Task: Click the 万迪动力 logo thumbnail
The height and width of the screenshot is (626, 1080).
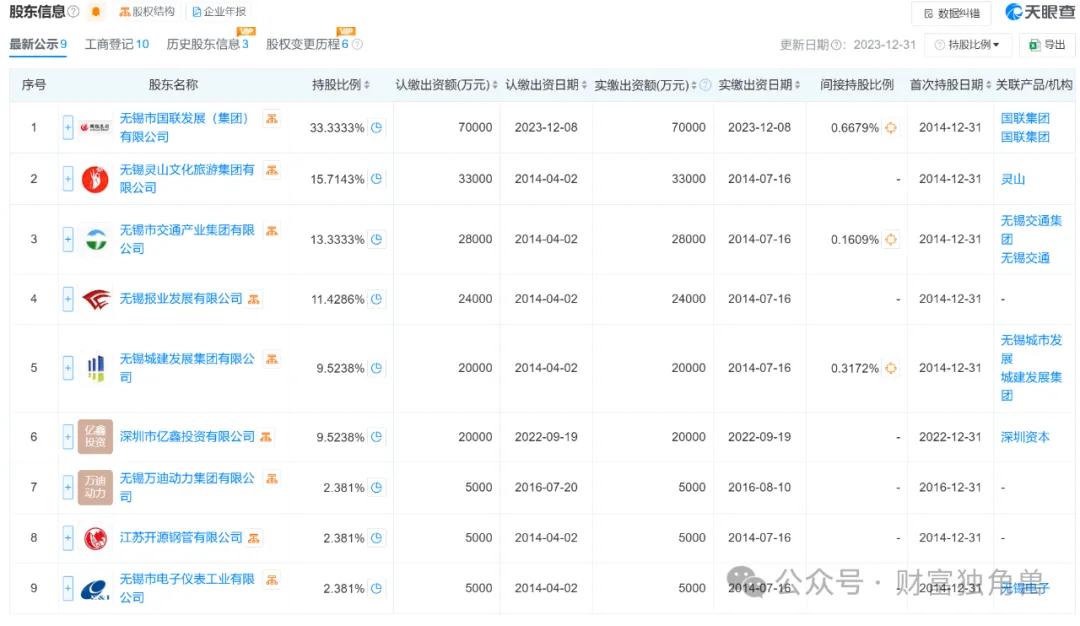Action: click(x=95, y=488)
